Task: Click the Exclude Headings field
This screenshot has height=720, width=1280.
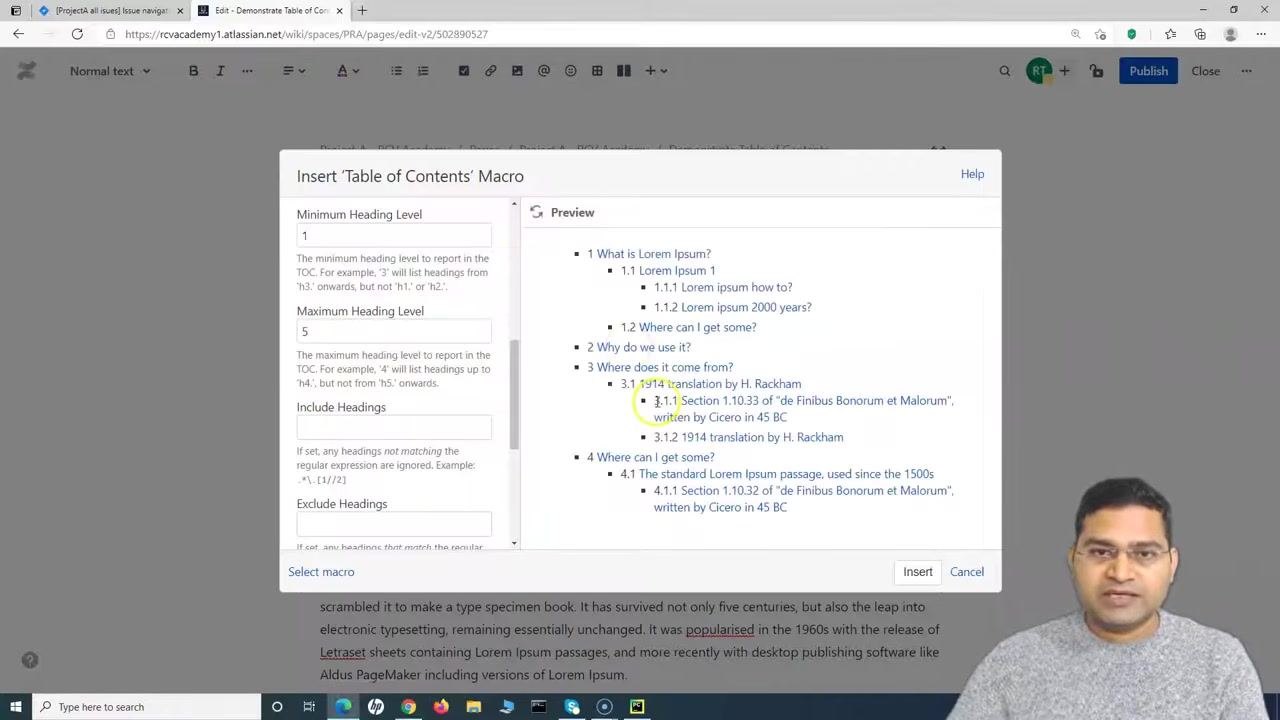Action: pos(394,524)
